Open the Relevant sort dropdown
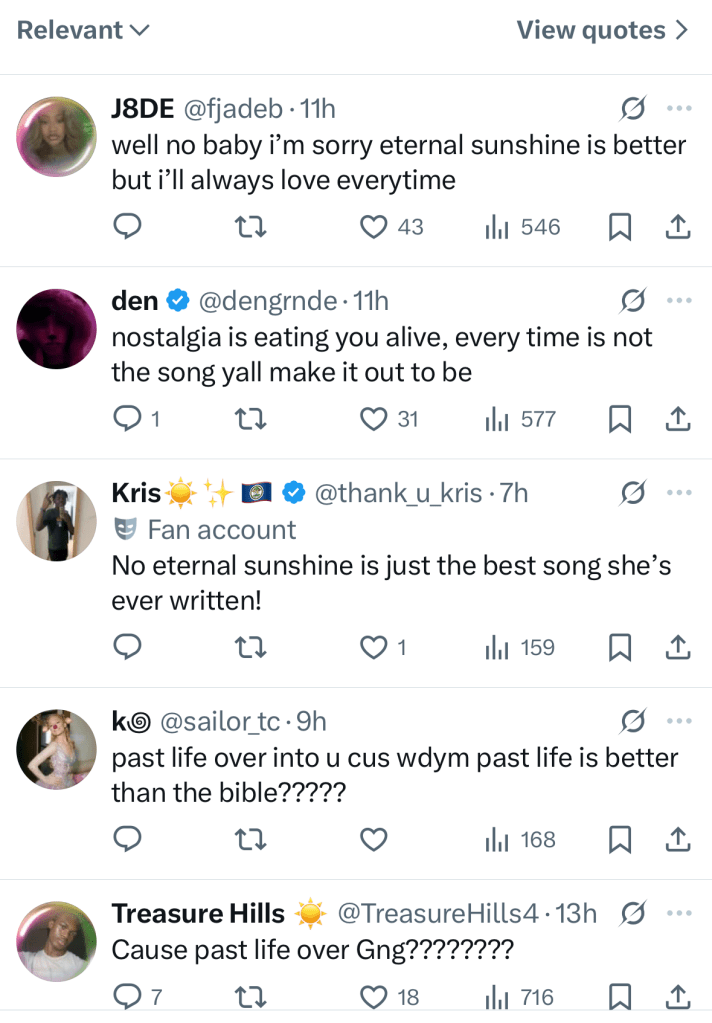Viewport: 712px width, 1023px height. pyautogui.click(x=83, y=30)
